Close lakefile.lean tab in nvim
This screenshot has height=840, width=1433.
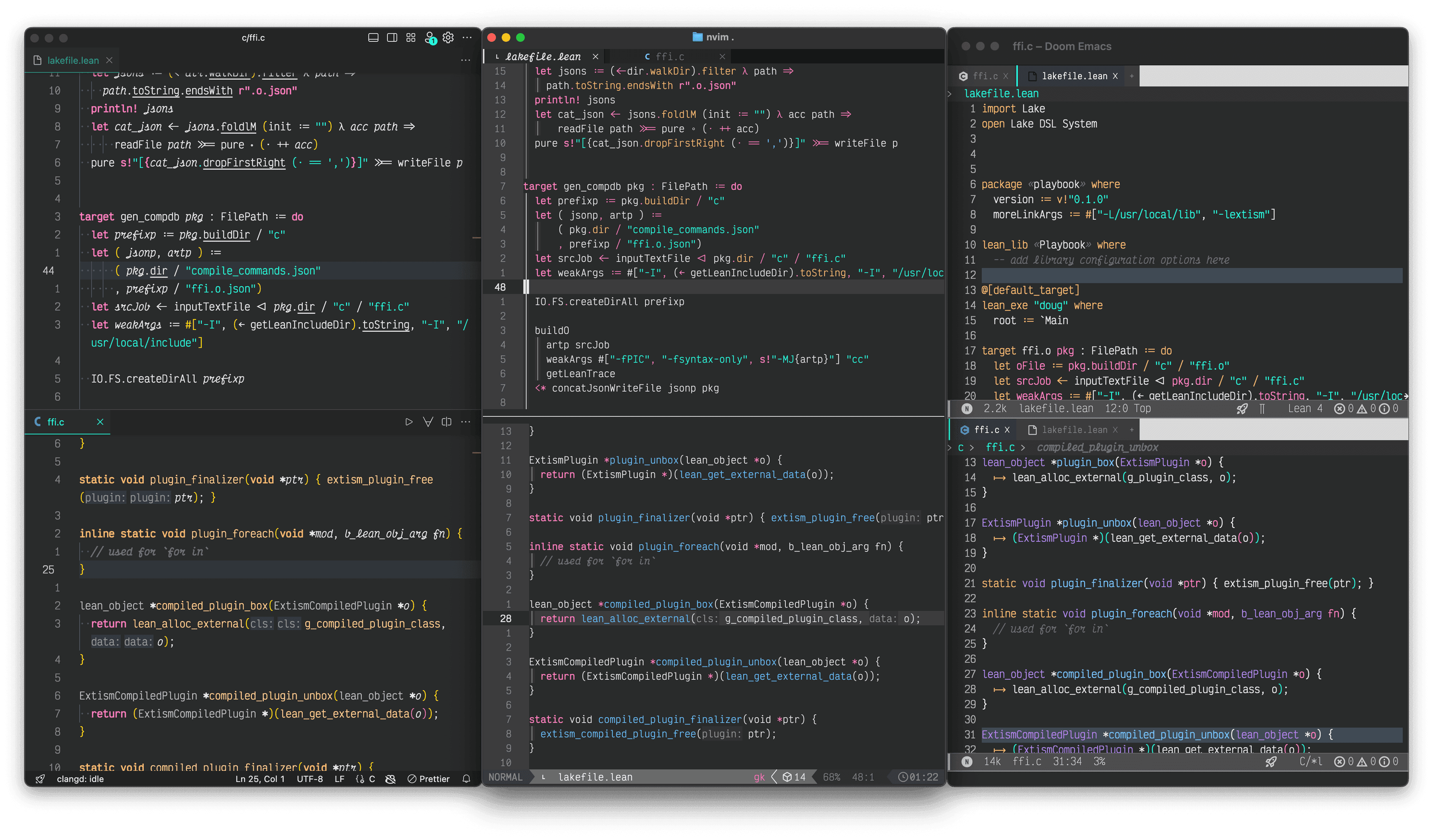(x=595, y=56)
